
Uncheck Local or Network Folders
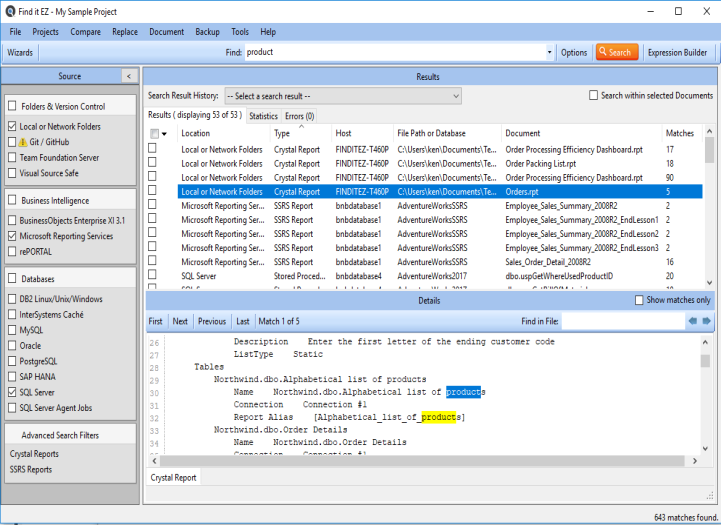[x=12, y=126]
